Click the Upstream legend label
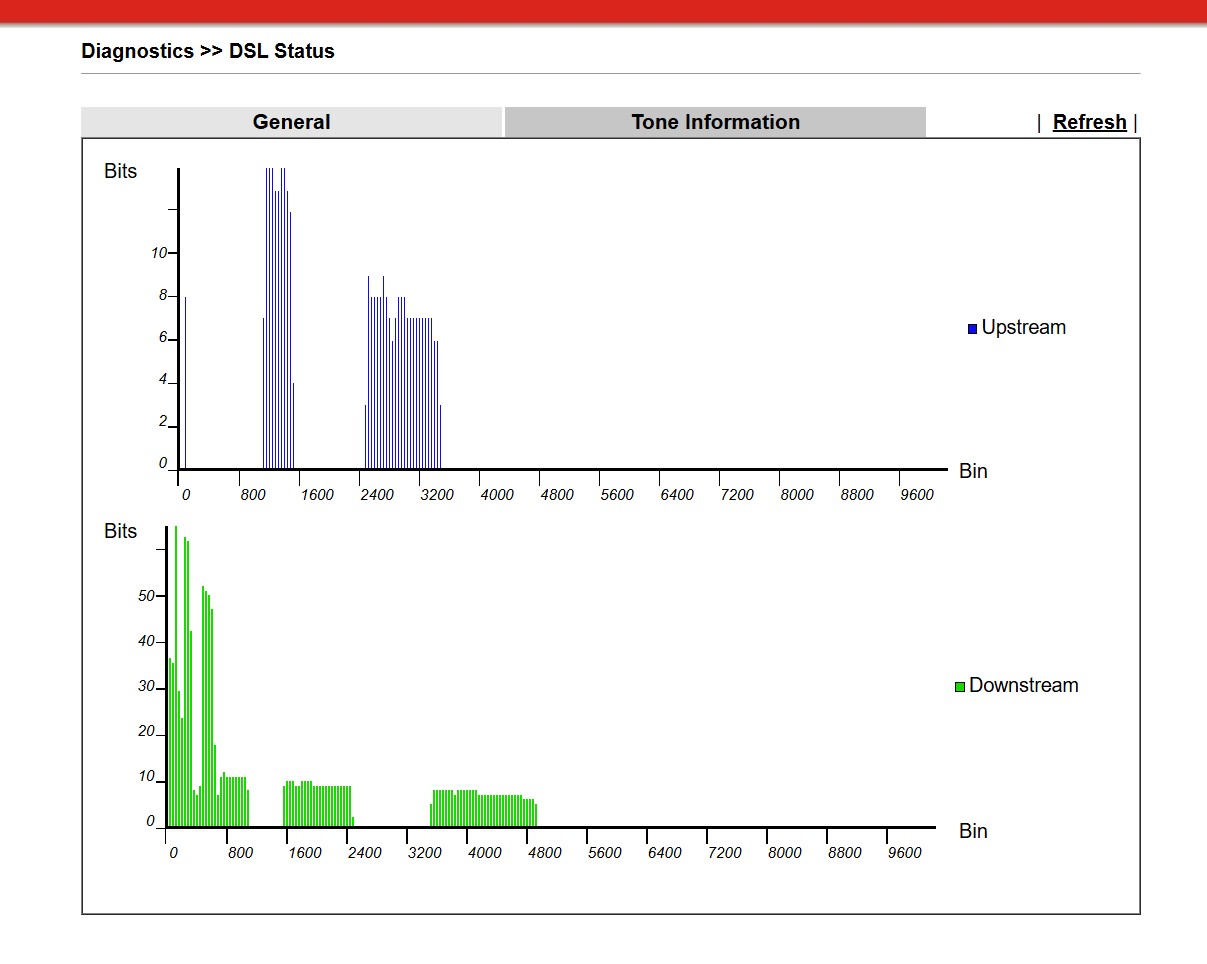Image resolution: width=1207 pixels, height=964 pixels. pyautogui.click(x=1023, y=328)
